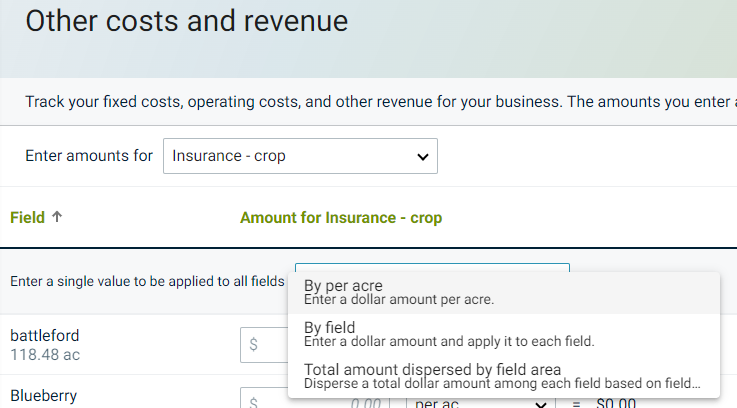
Task: Click the 'Enter a single value' instruction text
Action: coord(148,281)
